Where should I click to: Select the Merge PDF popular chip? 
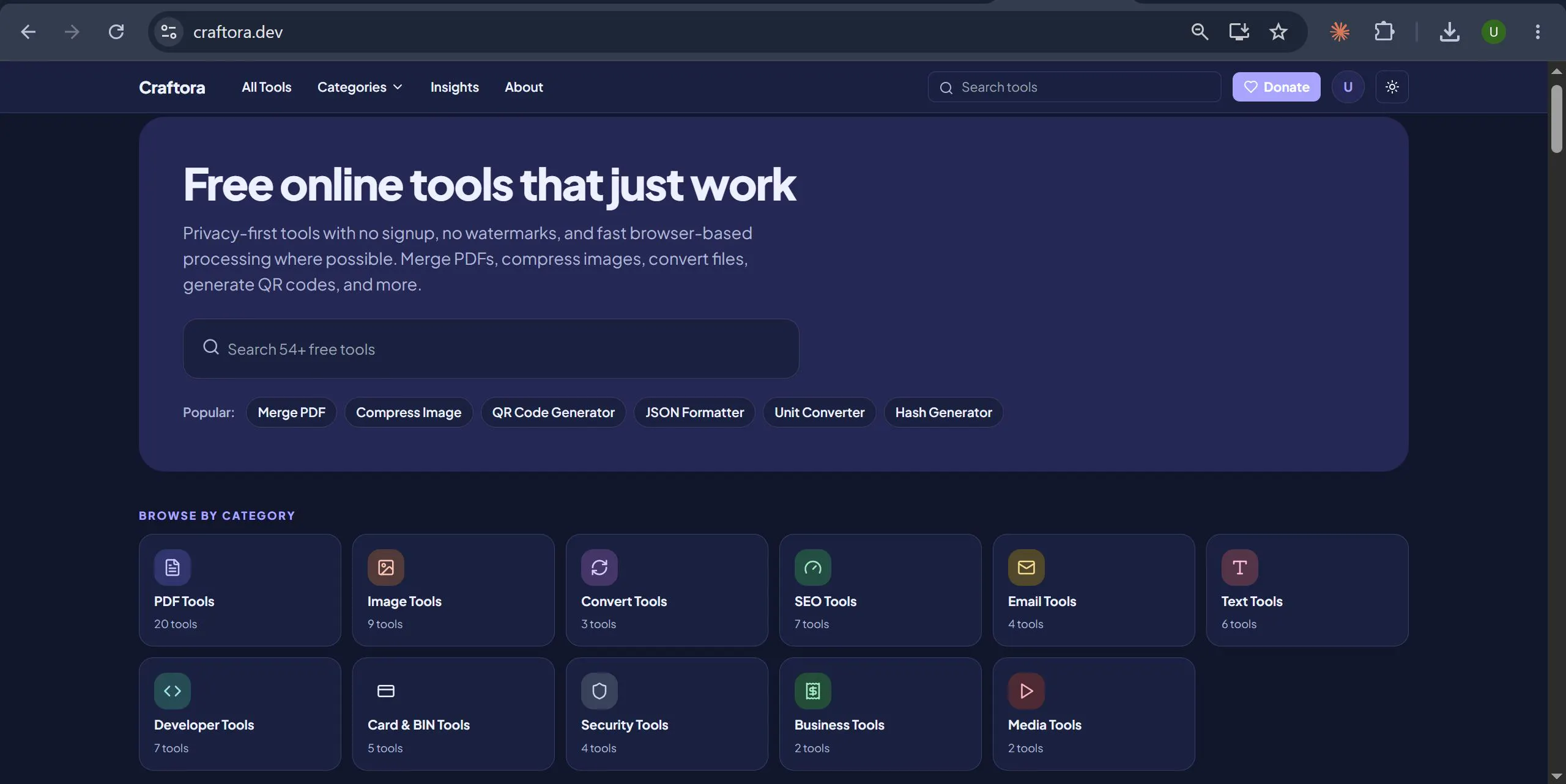tap(291, 412)
